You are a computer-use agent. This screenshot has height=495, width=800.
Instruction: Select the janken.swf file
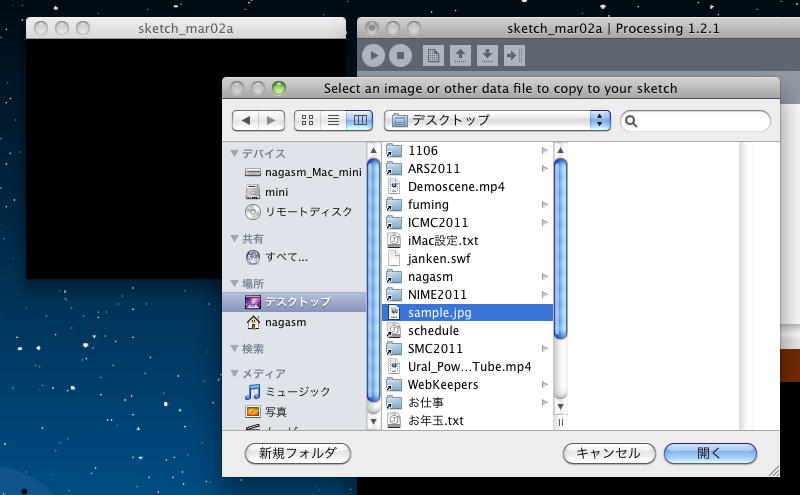[467, 259]
